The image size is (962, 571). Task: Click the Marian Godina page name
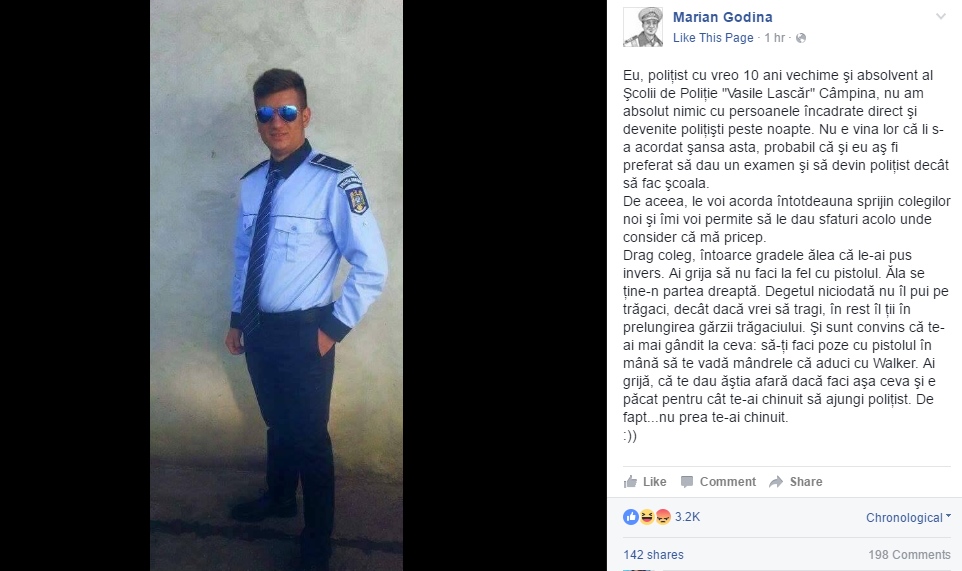tap(723, 17)
